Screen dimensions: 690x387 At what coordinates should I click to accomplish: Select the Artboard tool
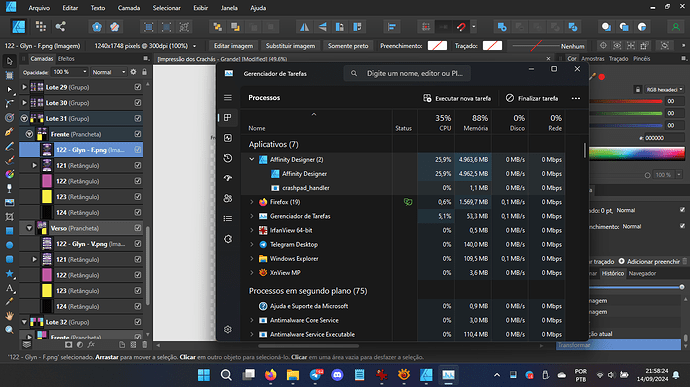(x=9, y=75)
